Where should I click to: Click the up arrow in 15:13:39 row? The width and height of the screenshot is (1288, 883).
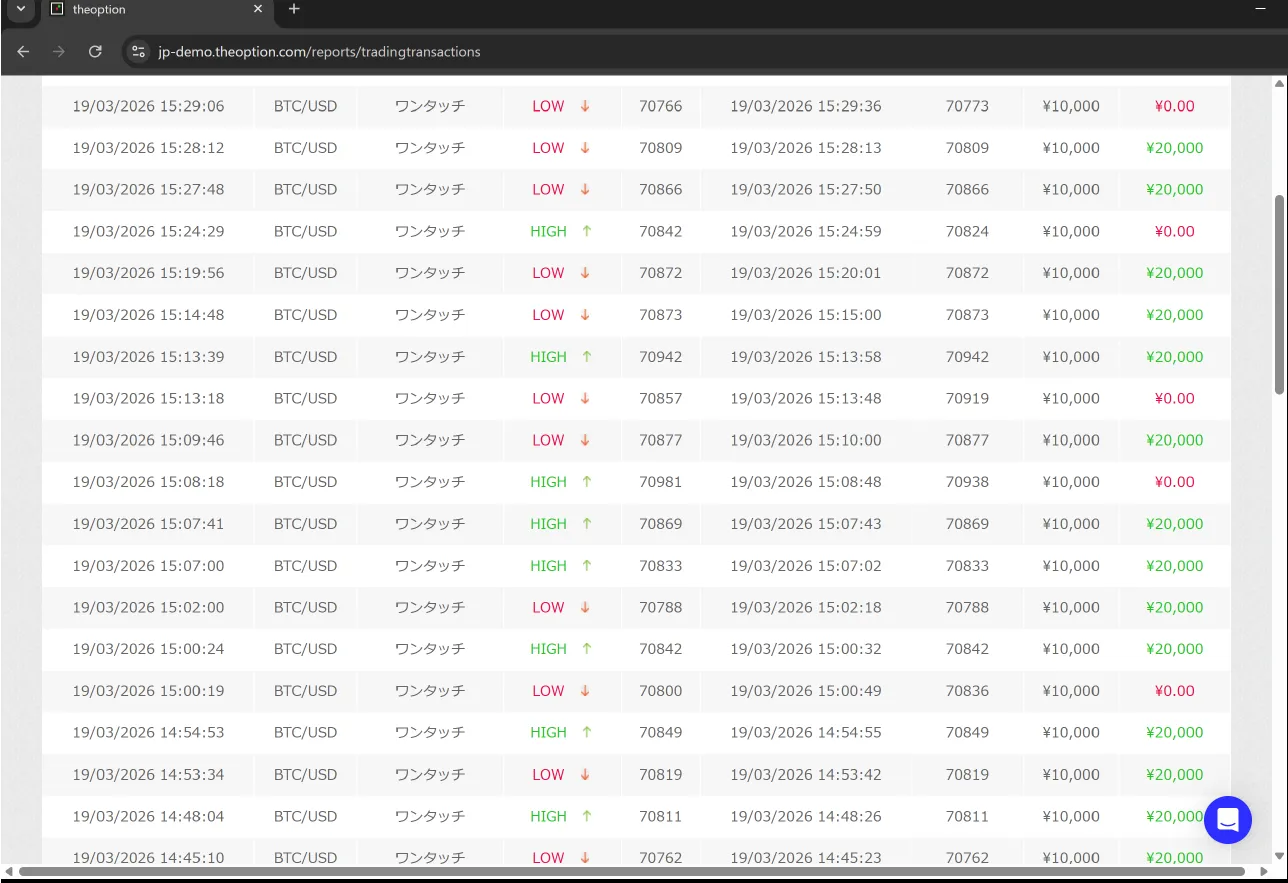(x=587, y=357)
